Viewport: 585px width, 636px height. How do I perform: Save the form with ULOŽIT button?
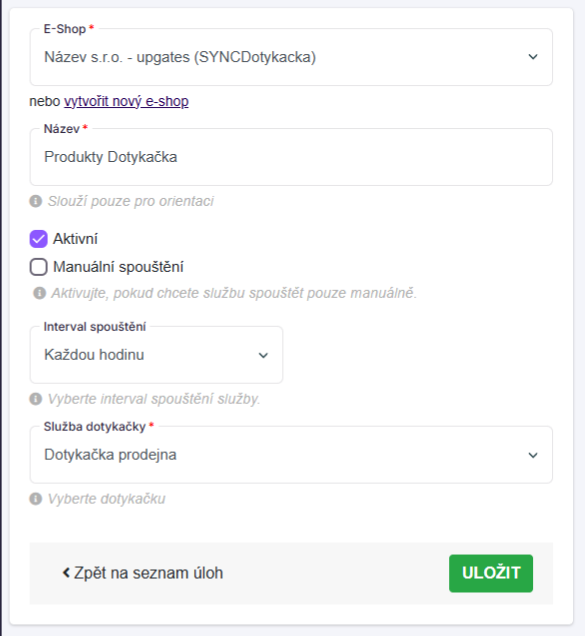click(490, 573)
